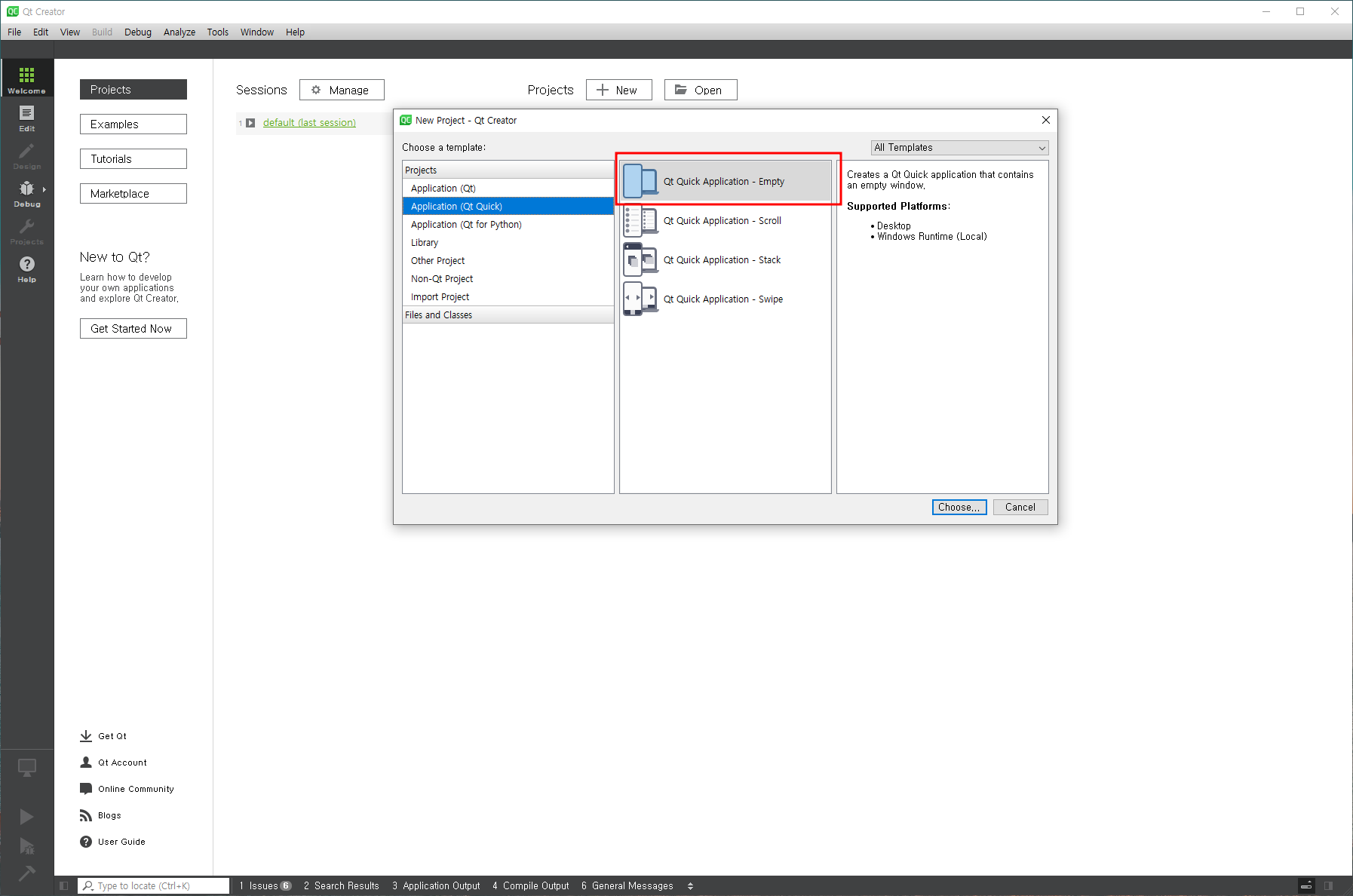1353x896 pixels.
Task: Open the Search Results output pane
Action: [341, 885]
